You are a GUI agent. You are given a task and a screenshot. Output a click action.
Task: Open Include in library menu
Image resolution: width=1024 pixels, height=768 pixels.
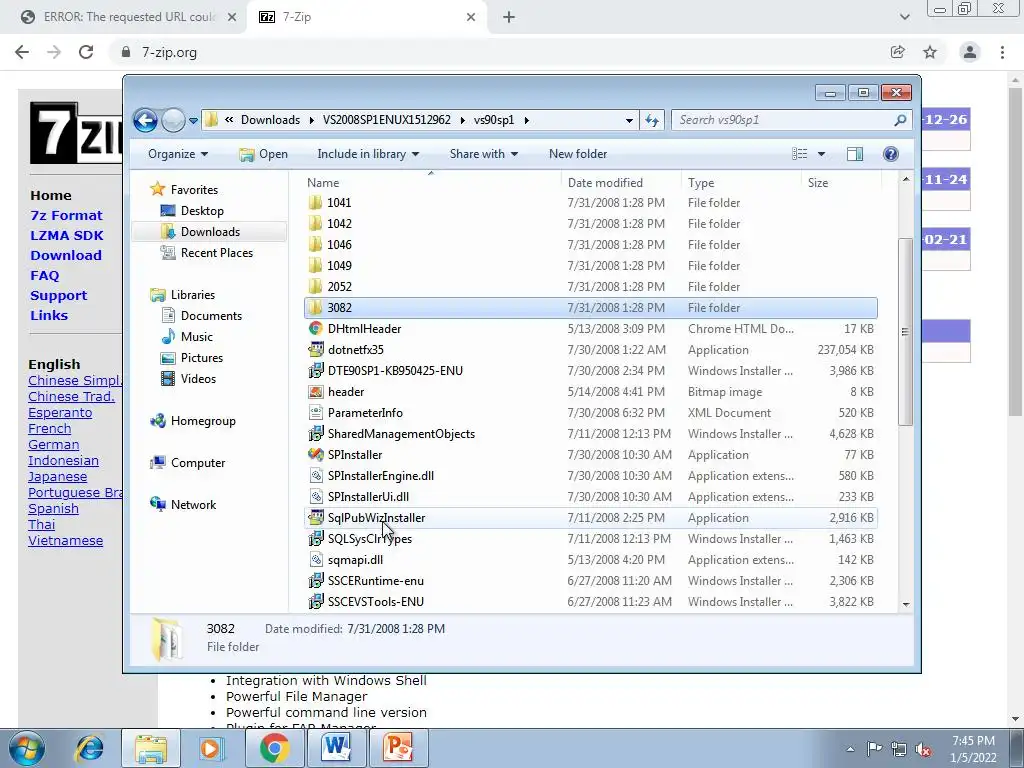(x=368, y=154)
